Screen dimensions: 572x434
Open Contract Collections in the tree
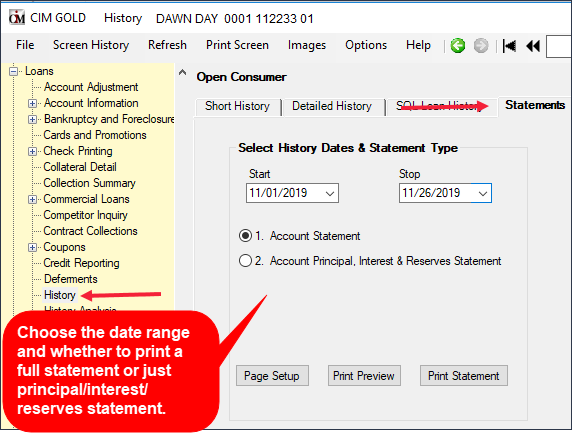coord(90,231)
